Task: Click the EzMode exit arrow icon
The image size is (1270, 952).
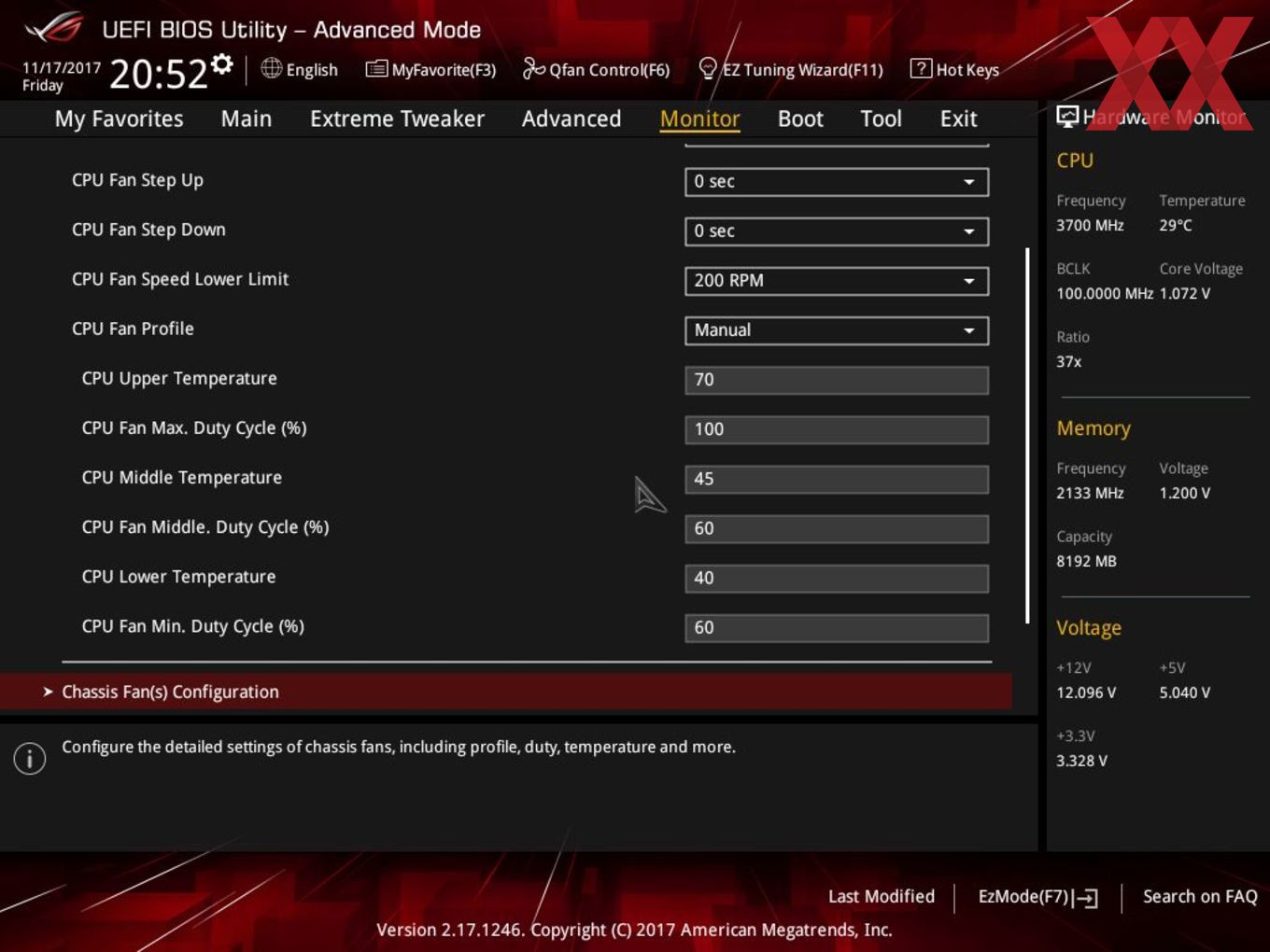Action: tap(1086, 898)
